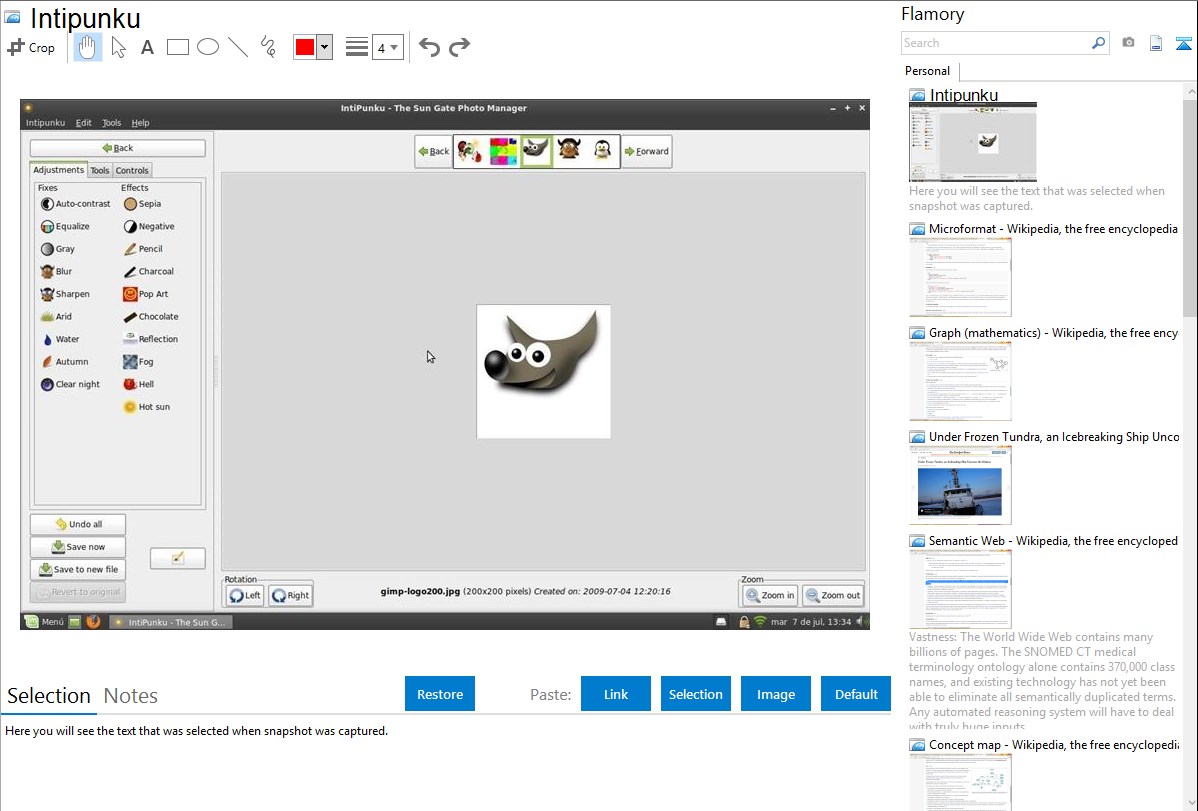Switch to the Personal tab
Image resolution: width=1198 pixels, height=811 pixels.
928,71
